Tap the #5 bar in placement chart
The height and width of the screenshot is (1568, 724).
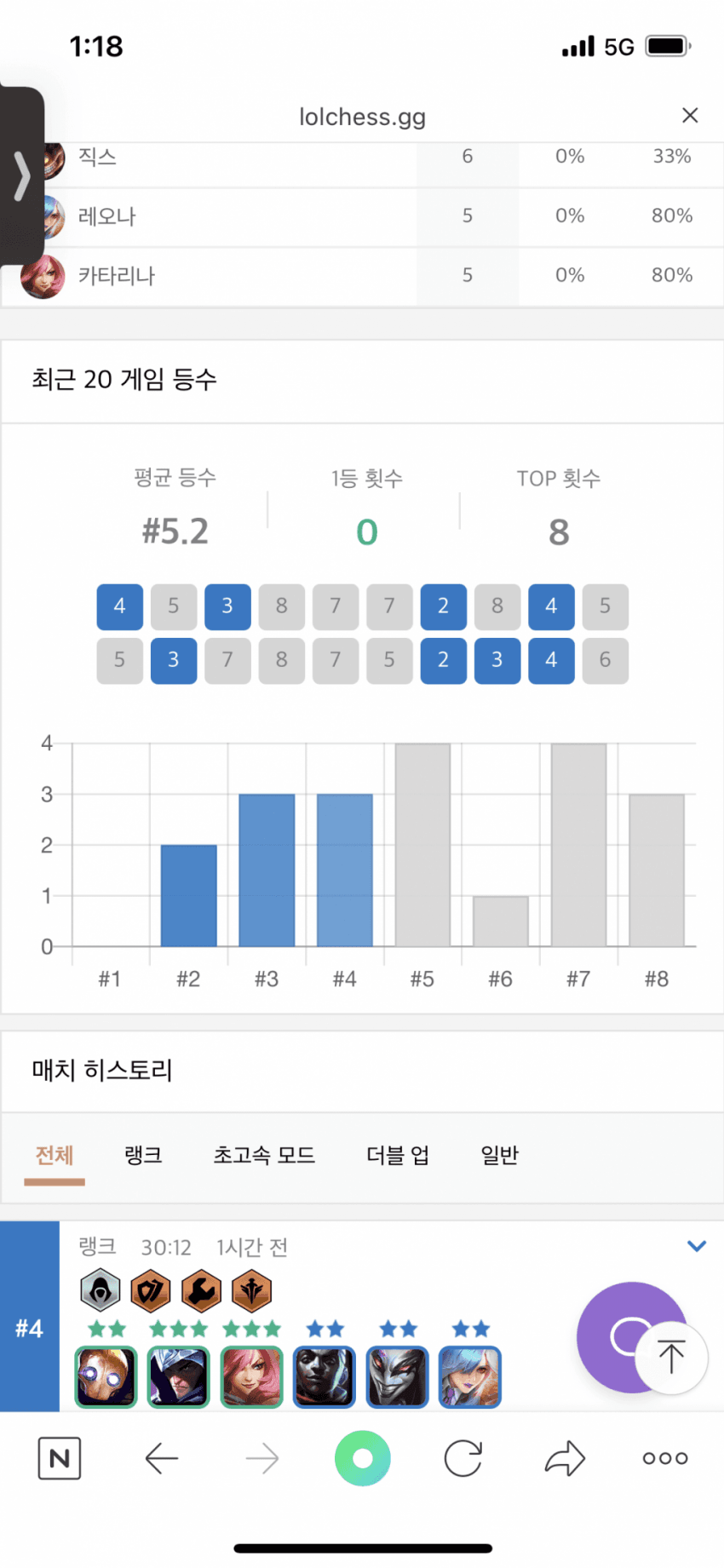tap(422, 844)
